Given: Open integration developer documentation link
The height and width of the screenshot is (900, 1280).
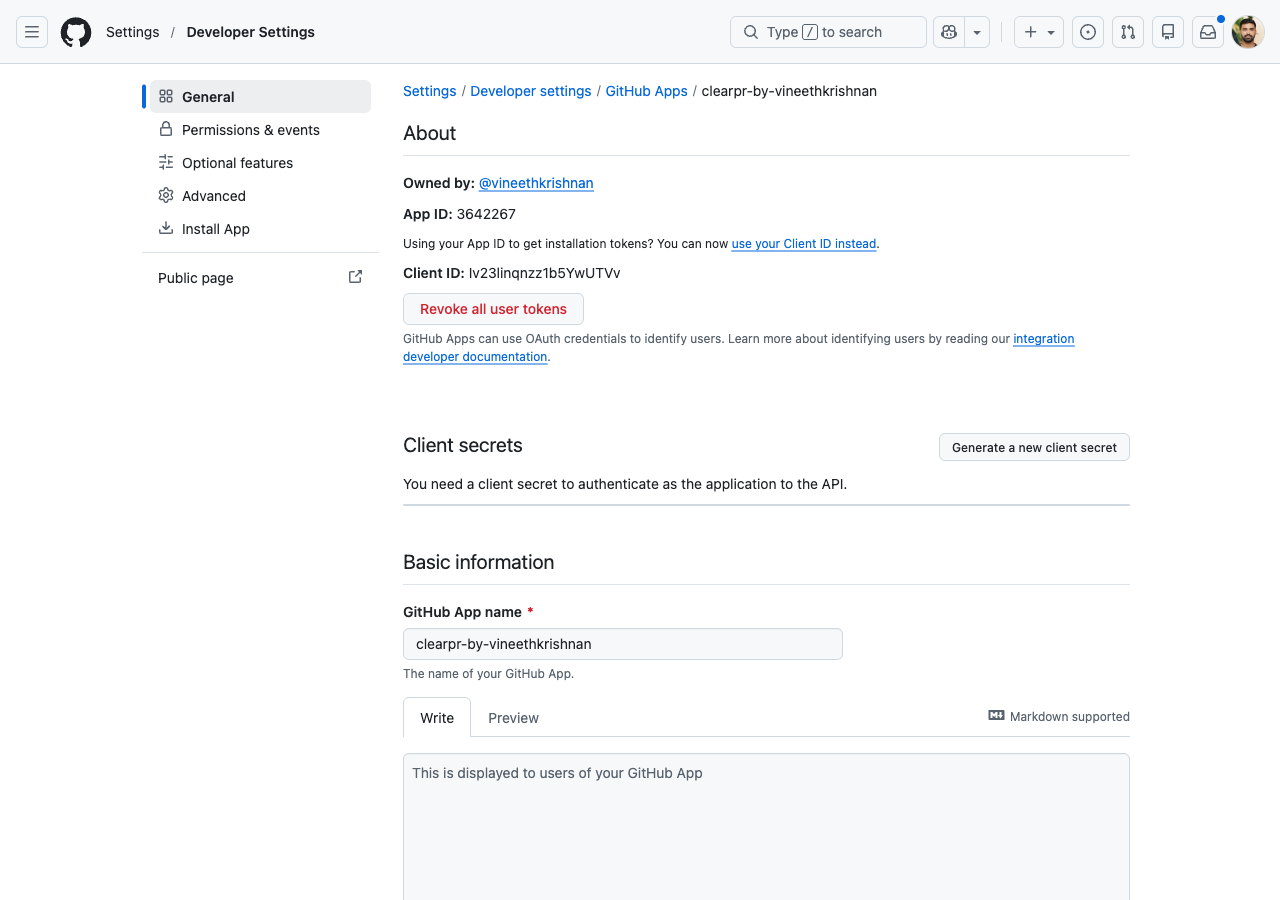Looking at the screenshot, I should coord(739,348).
